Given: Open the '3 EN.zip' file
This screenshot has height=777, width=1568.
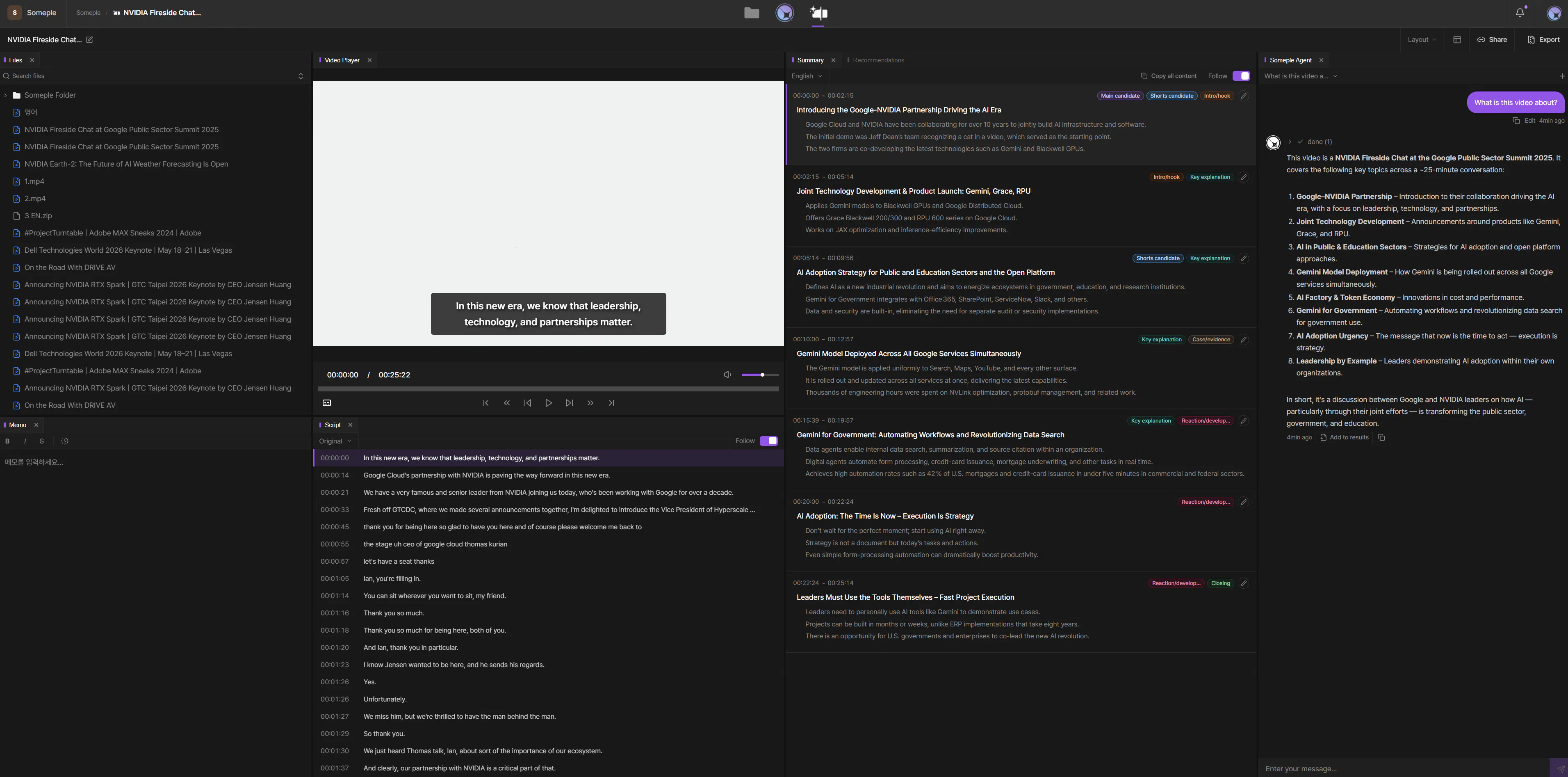Looking at the screenshot, I should [38, 216].
